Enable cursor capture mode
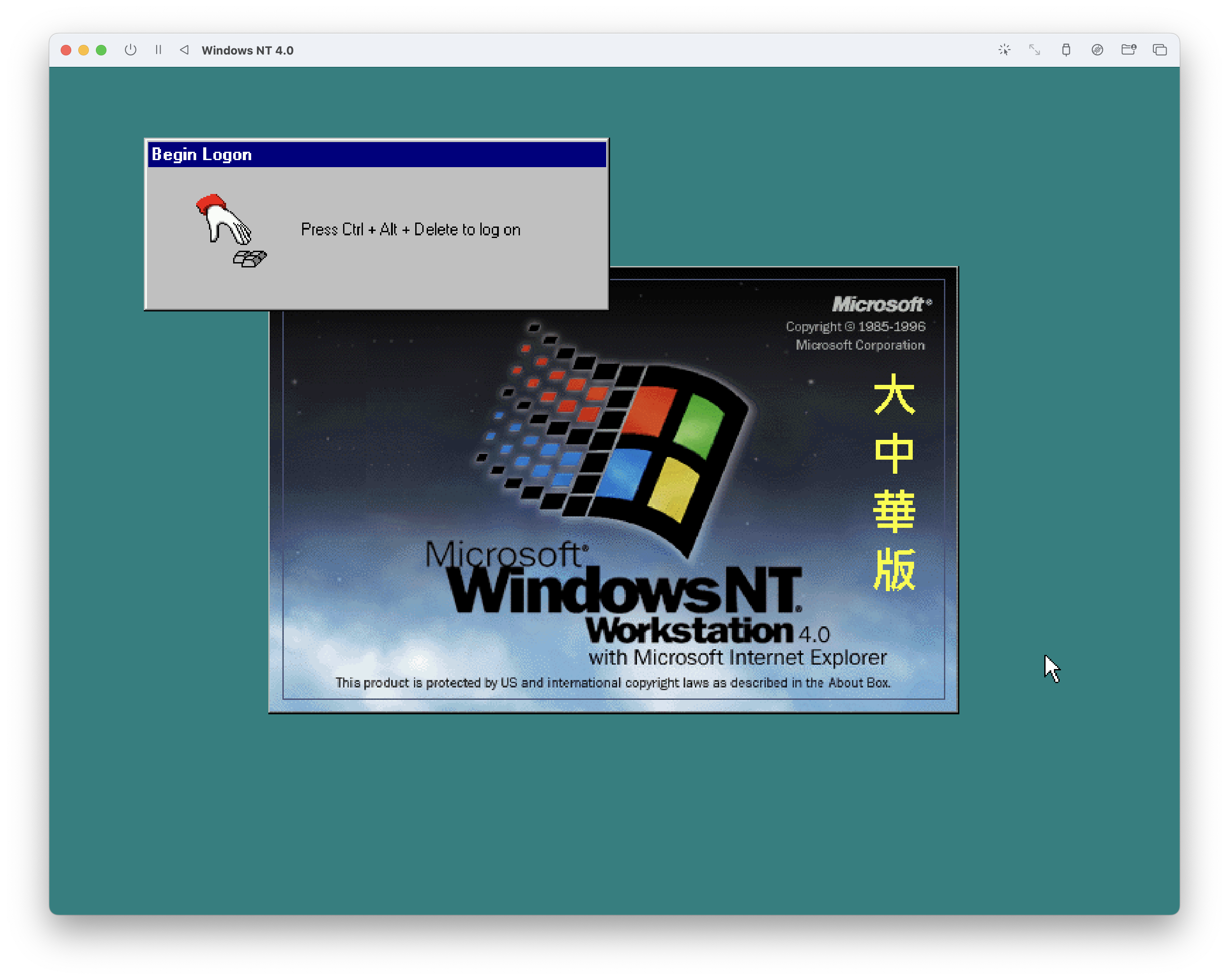This screenshot has width=1229, height=980. click(x=1005, y=50)
